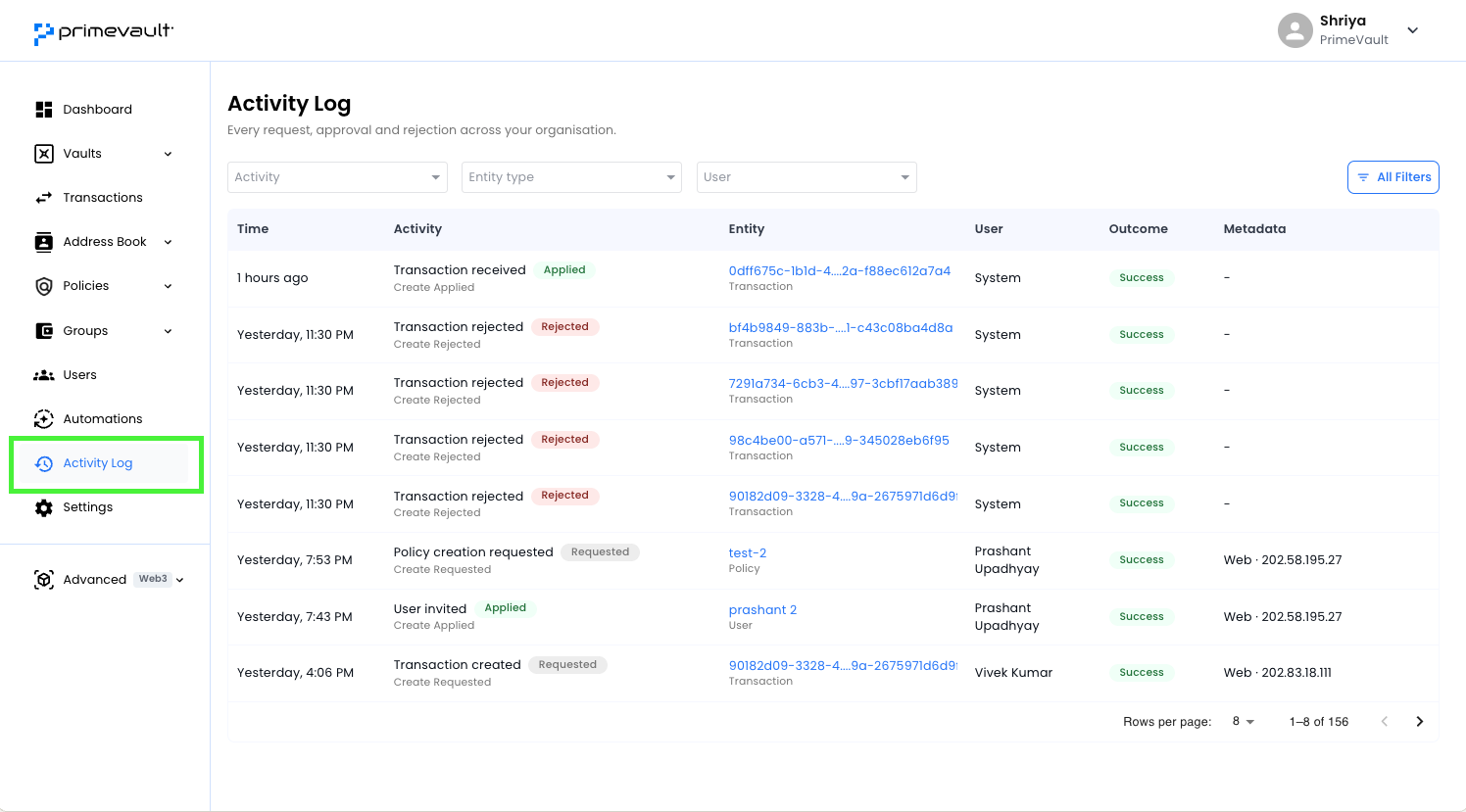Select the Vivek Kumar user cell
1466x812 pixels.
[x=1013, y=673]
